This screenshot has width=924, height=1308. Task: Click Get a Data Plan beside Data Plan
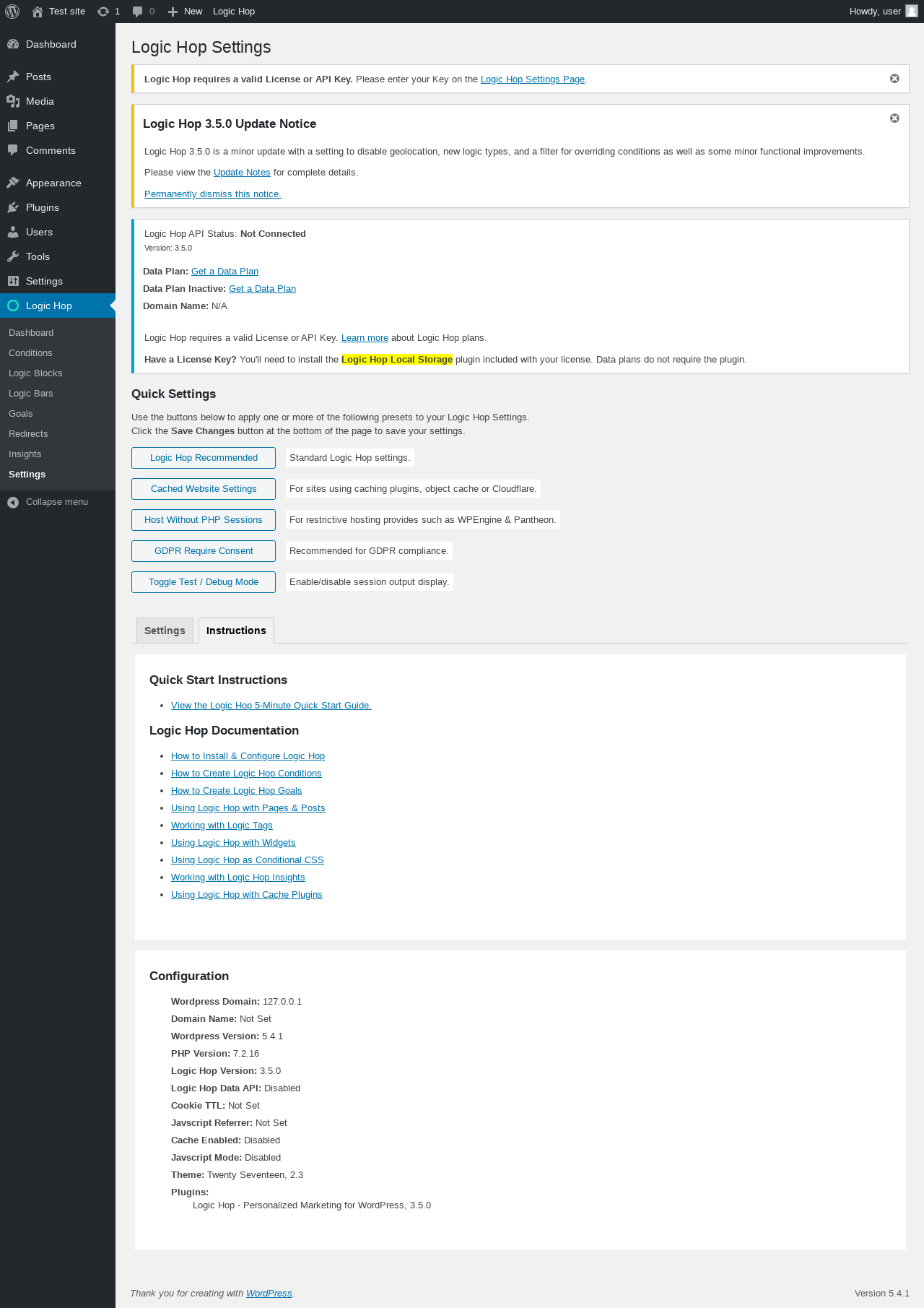point(225,272)
